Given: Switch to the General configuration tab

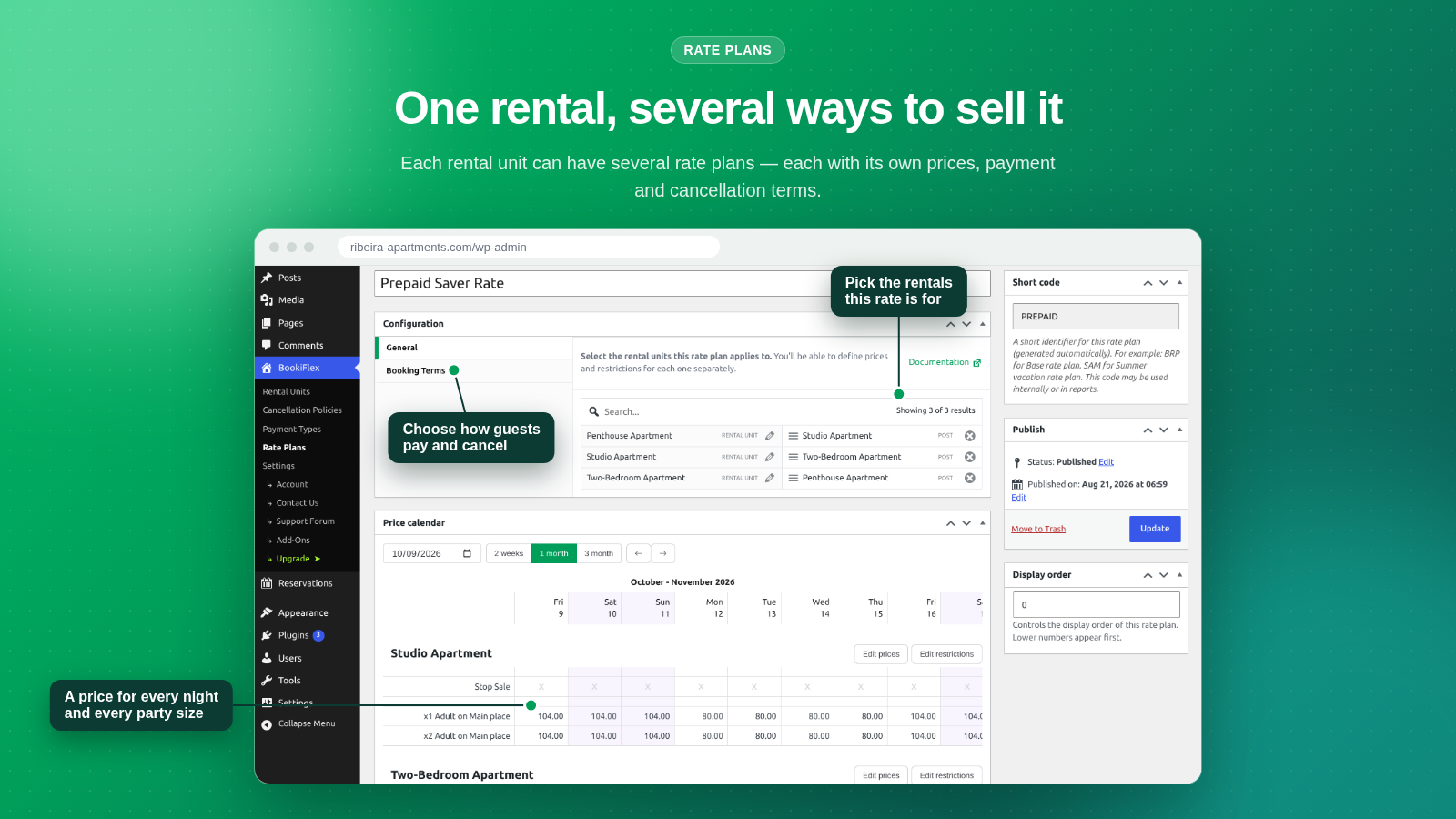Looking at the screenshot, I should click(474, 348).
